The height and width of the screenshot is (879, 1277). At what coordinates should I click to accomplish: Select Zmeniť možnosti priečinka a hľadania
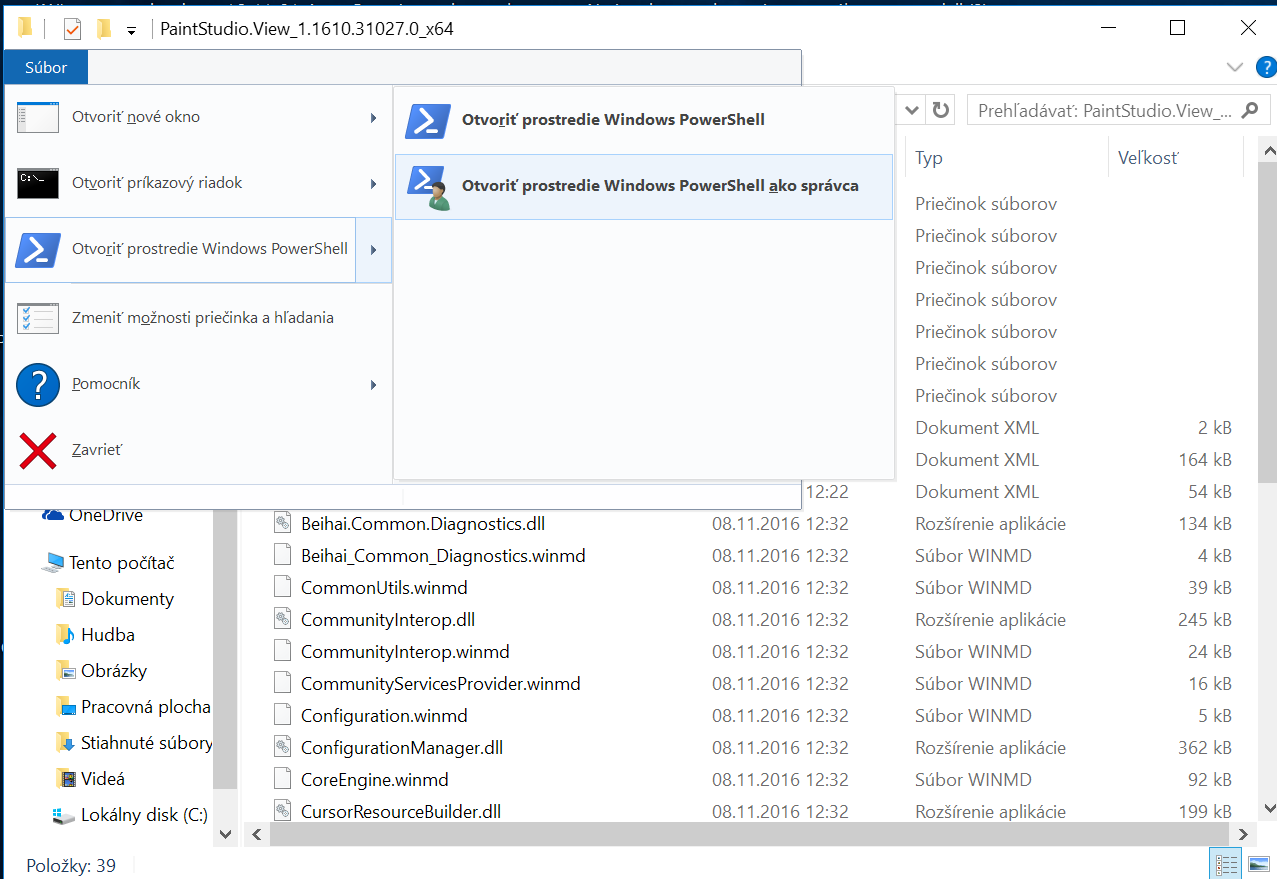point(198,318)
